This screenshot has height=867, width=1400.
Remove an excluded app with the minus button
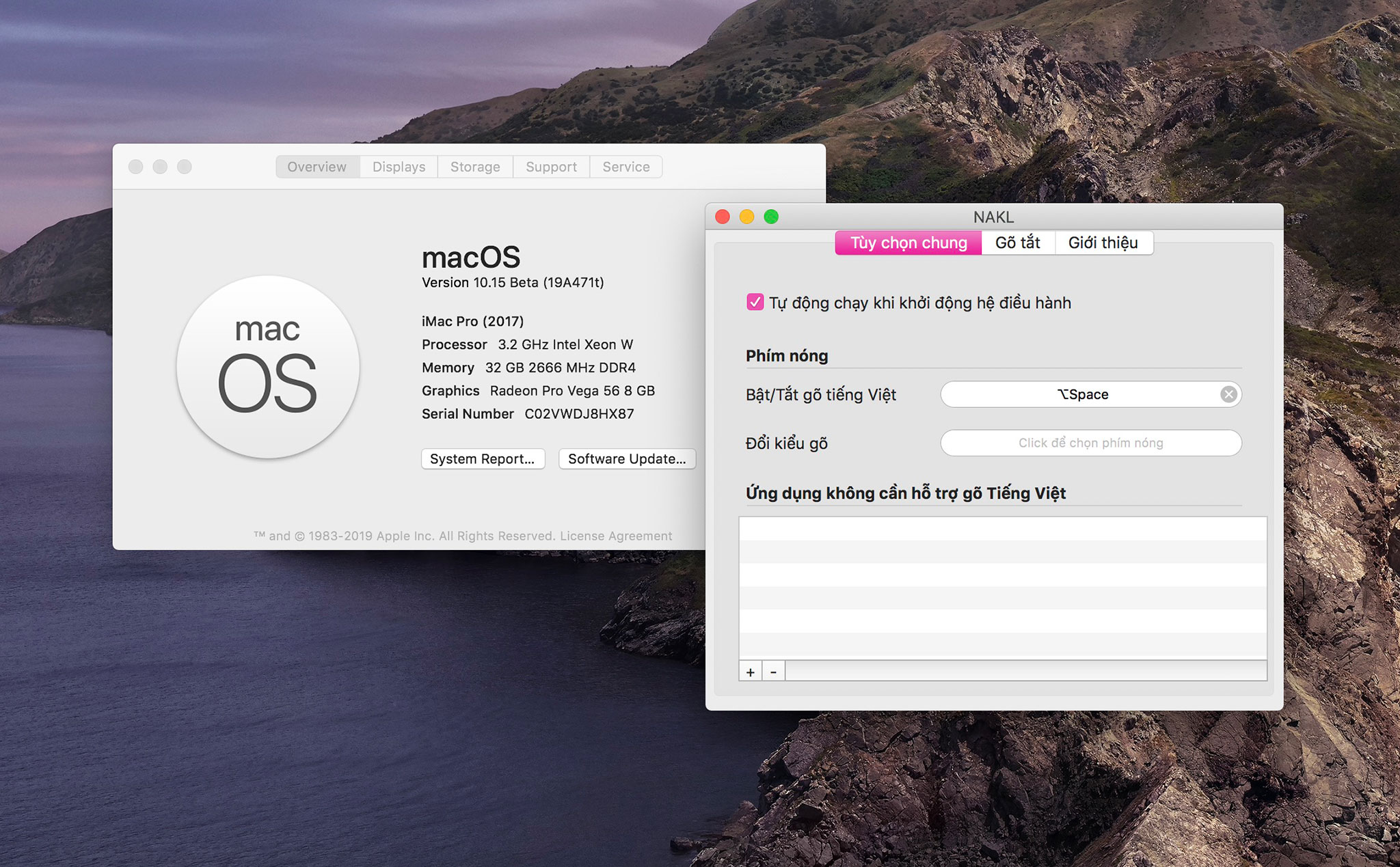point(773,672)
